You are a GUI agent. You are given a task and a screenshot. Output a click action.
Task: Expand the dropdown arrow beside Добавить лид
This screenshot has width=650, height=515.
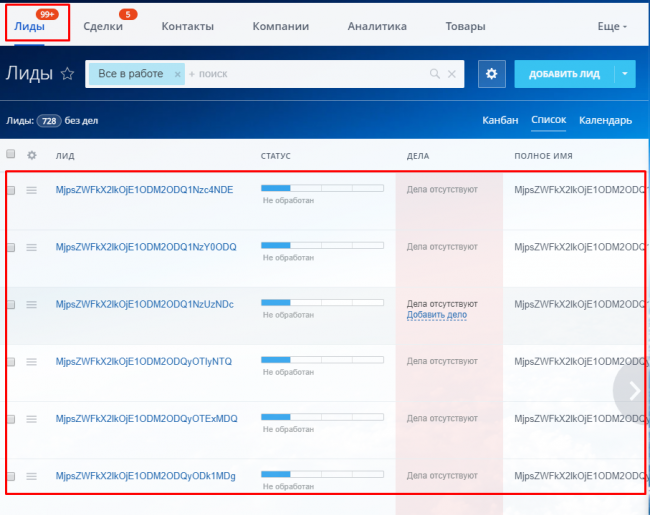click(x=625, y=73)
